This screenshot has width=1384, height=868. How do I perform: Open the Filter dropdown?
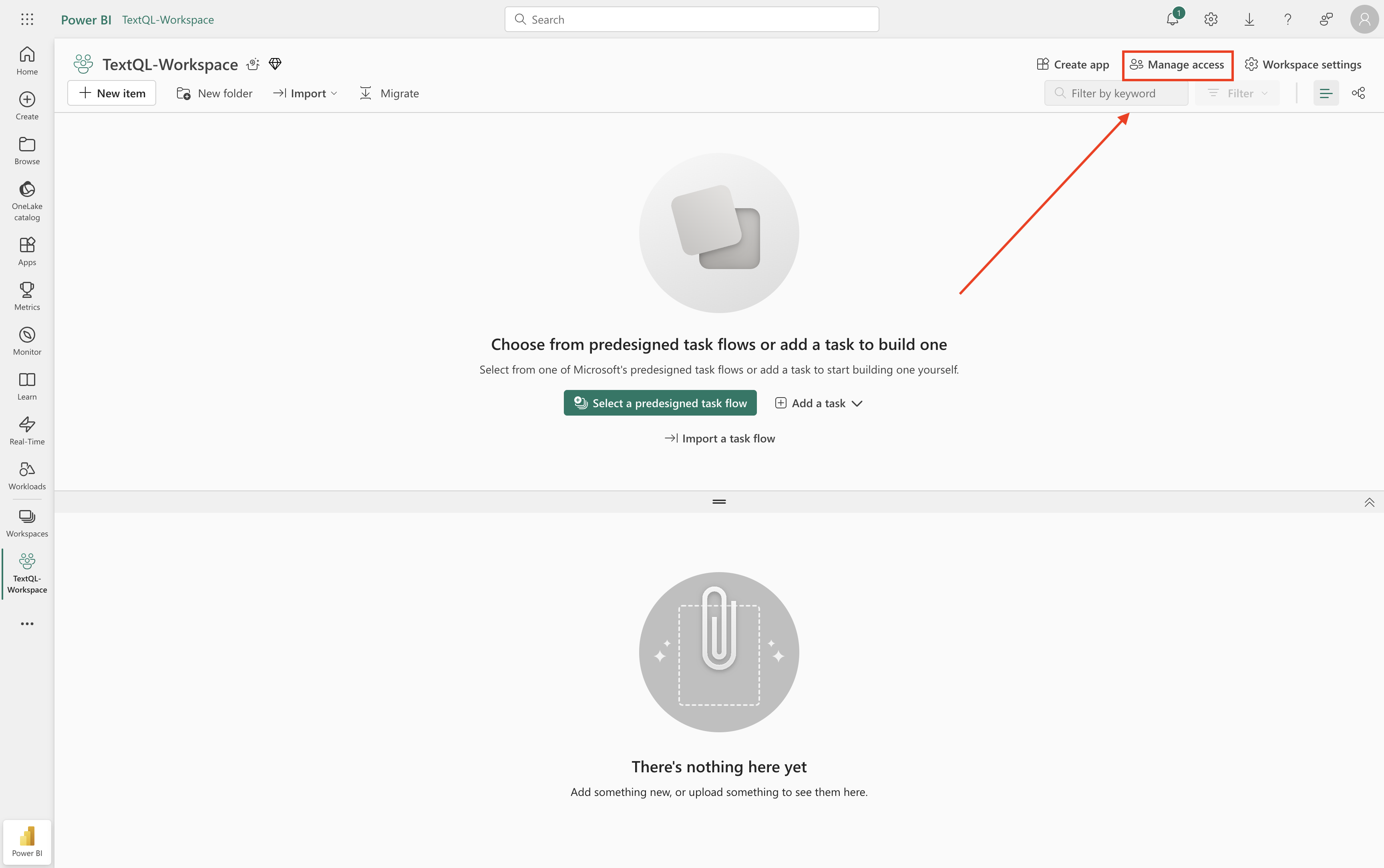coord(1237,93)
